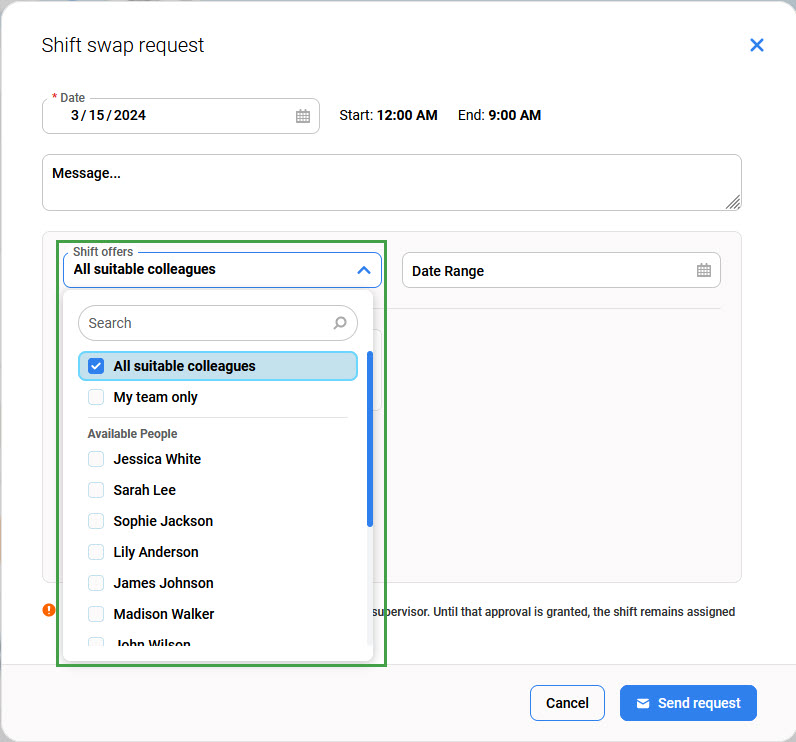Click the search magnifier icon

tap(340, 323)
